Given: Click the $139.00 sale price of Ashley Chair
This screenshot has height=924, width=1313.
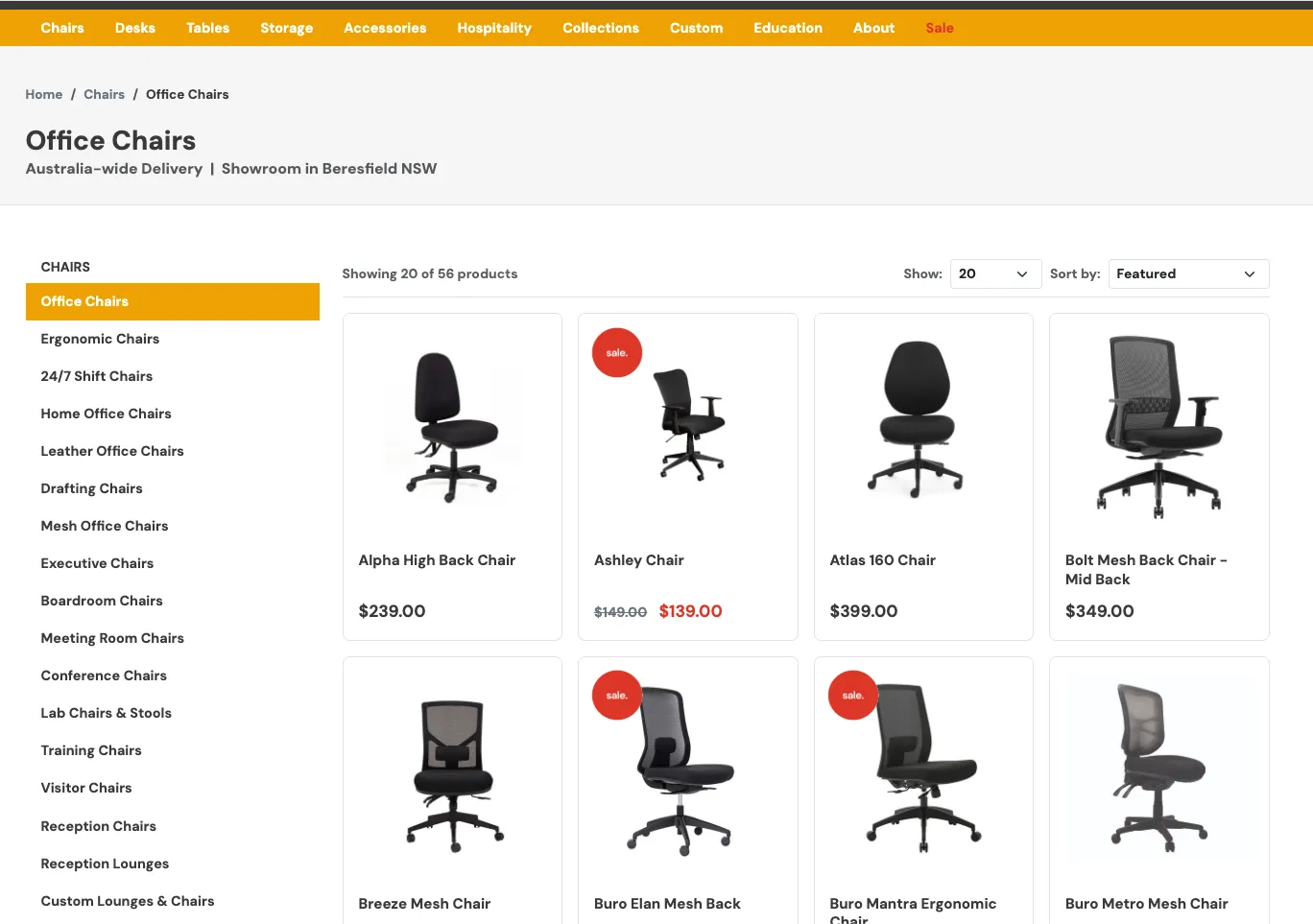Looking at the screenshot, I should [x=690, y=611].
